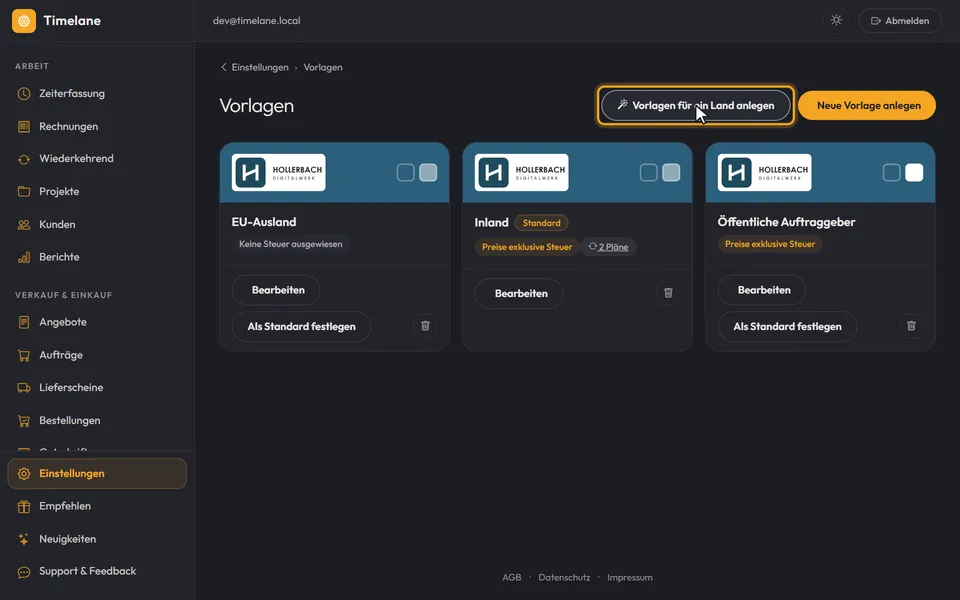Image resolution: width=960 pixels, height=600 pixels.
Task: Click Vorlagen für ein Land anlegen
Action: pos(696,105)
